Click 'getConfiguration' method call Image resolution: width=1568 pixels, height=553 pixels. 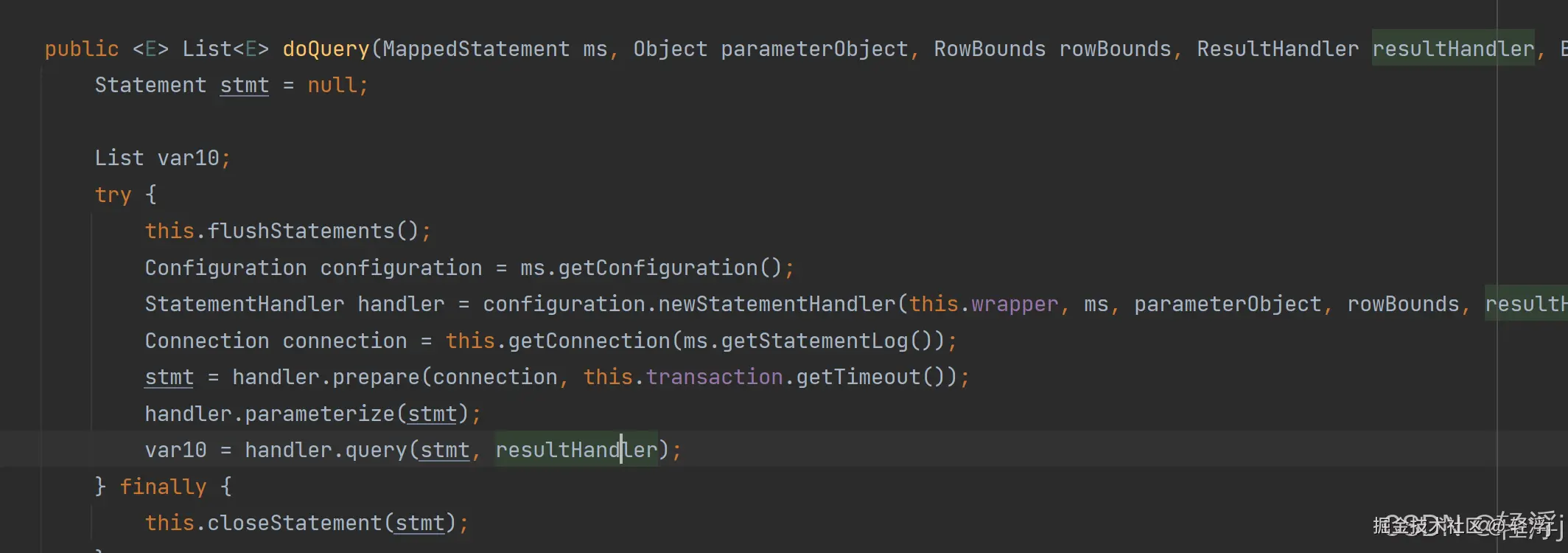[658, 268]
